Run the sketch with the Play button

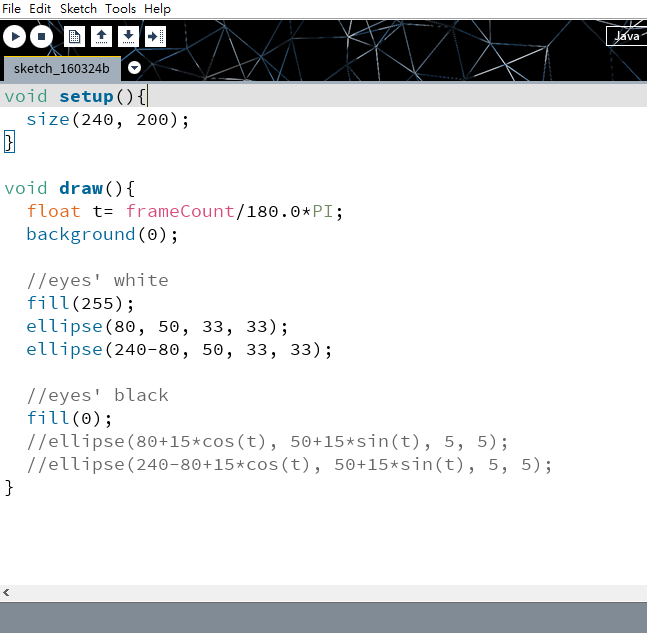coord(14,37)
